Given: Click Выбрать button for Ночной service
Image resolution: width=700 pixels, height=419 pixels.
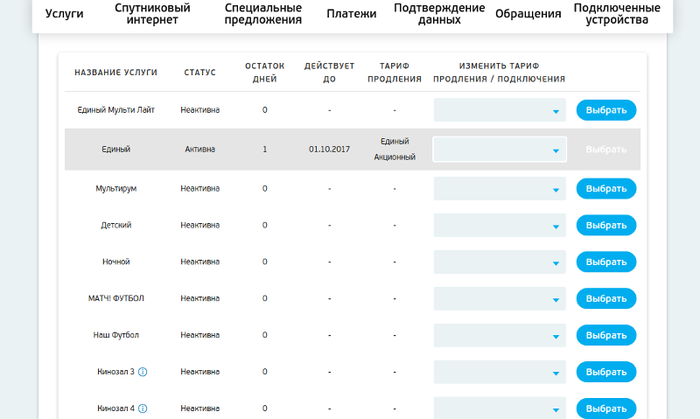Looking at the screenshot, I should click(x=606, y=262).
